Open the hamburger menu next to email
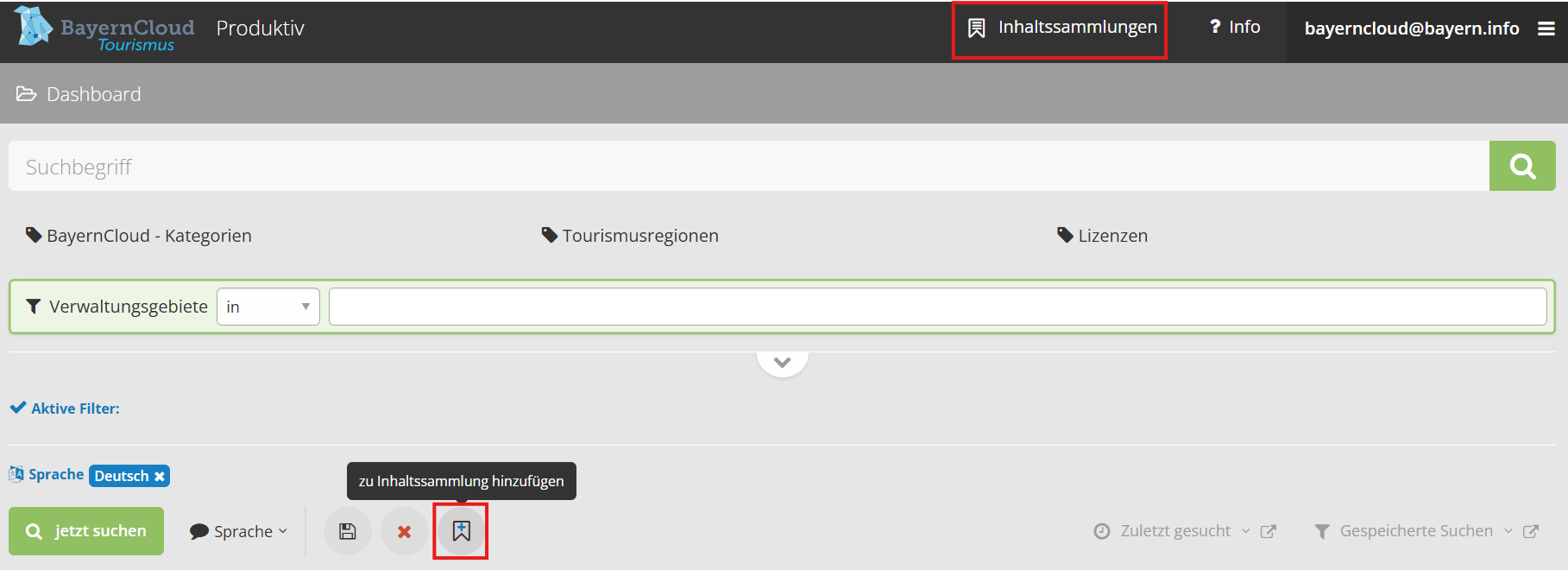 pos(1546,28)
